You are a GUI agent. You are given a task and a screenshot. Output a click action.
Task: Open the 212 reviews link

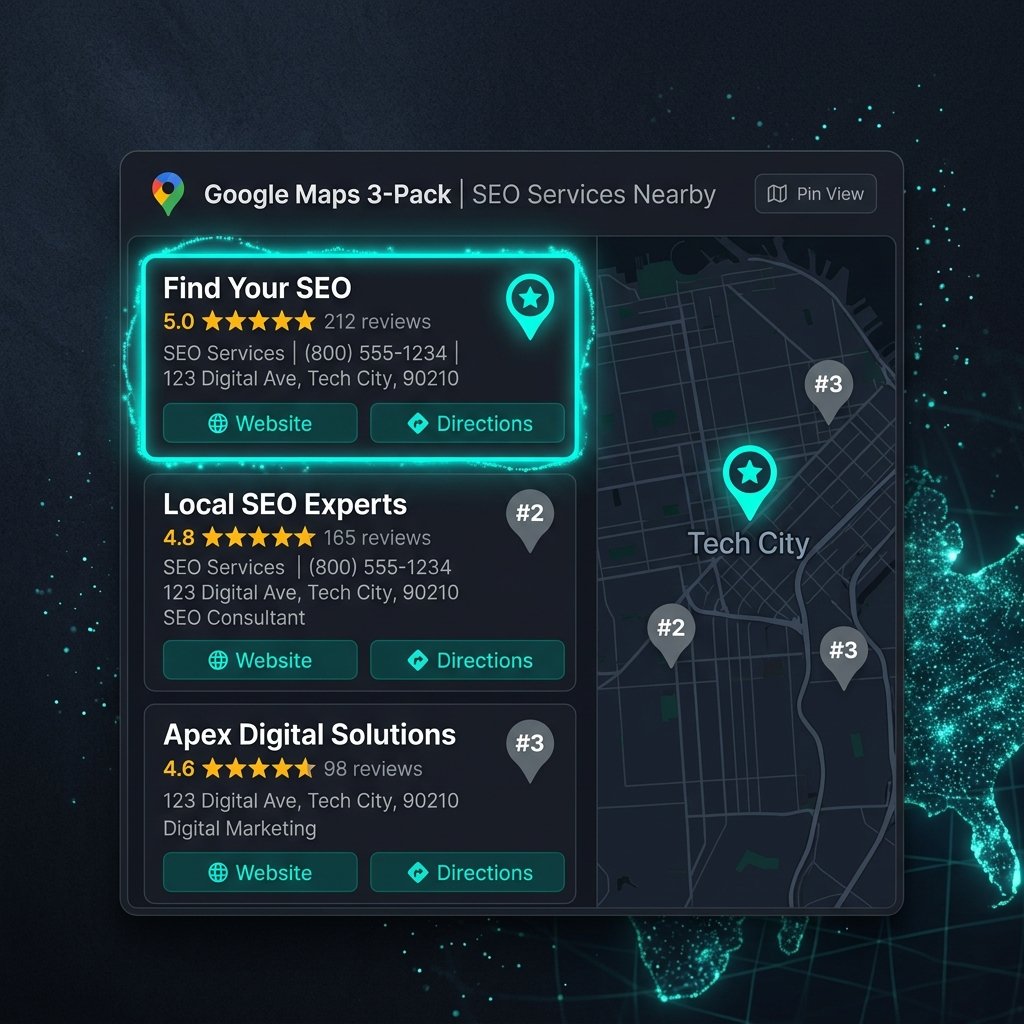pos(377,321)
